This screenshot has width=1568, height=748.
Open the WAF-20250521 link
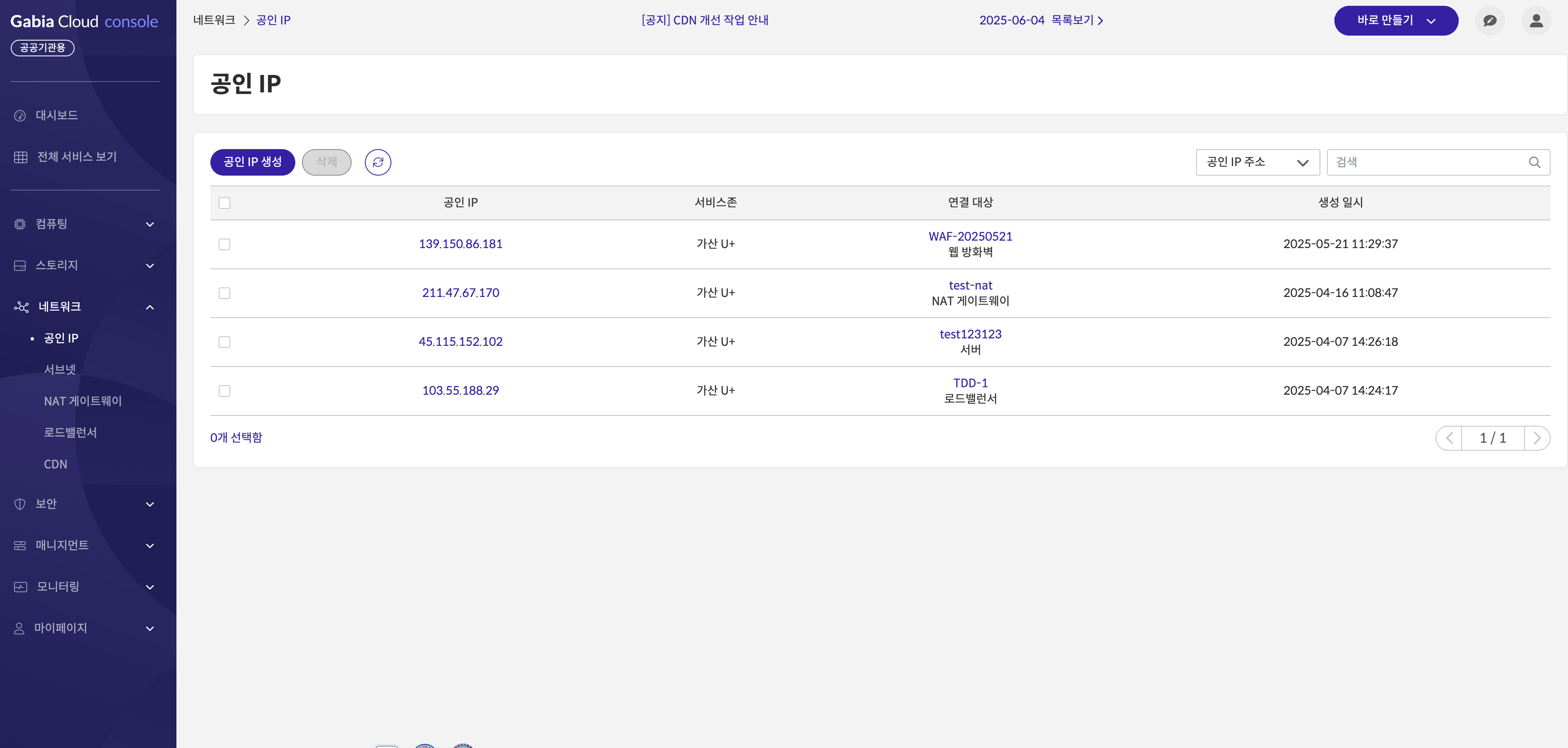click(x=970, y=237)
